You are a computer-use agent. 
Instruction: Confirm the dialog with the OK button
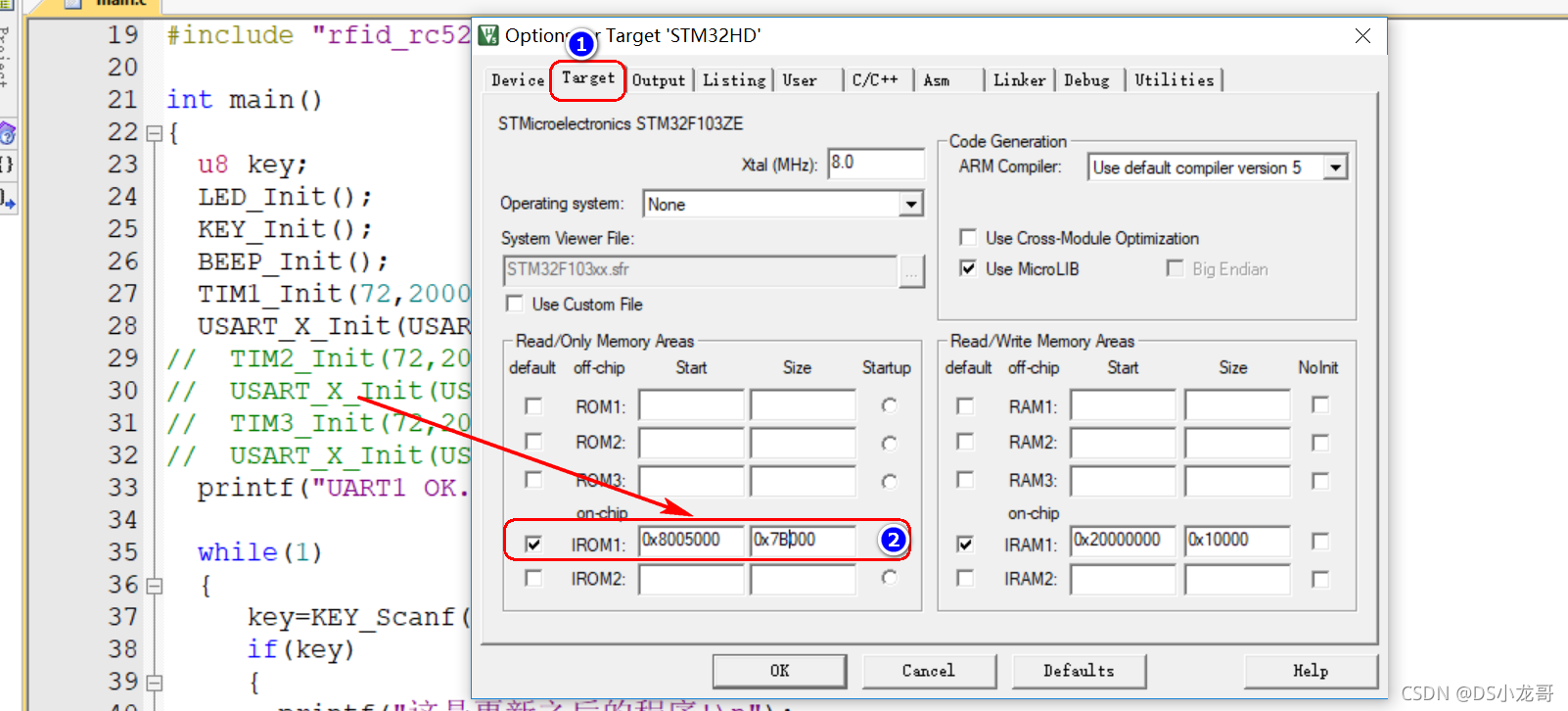tap(779, 671)
